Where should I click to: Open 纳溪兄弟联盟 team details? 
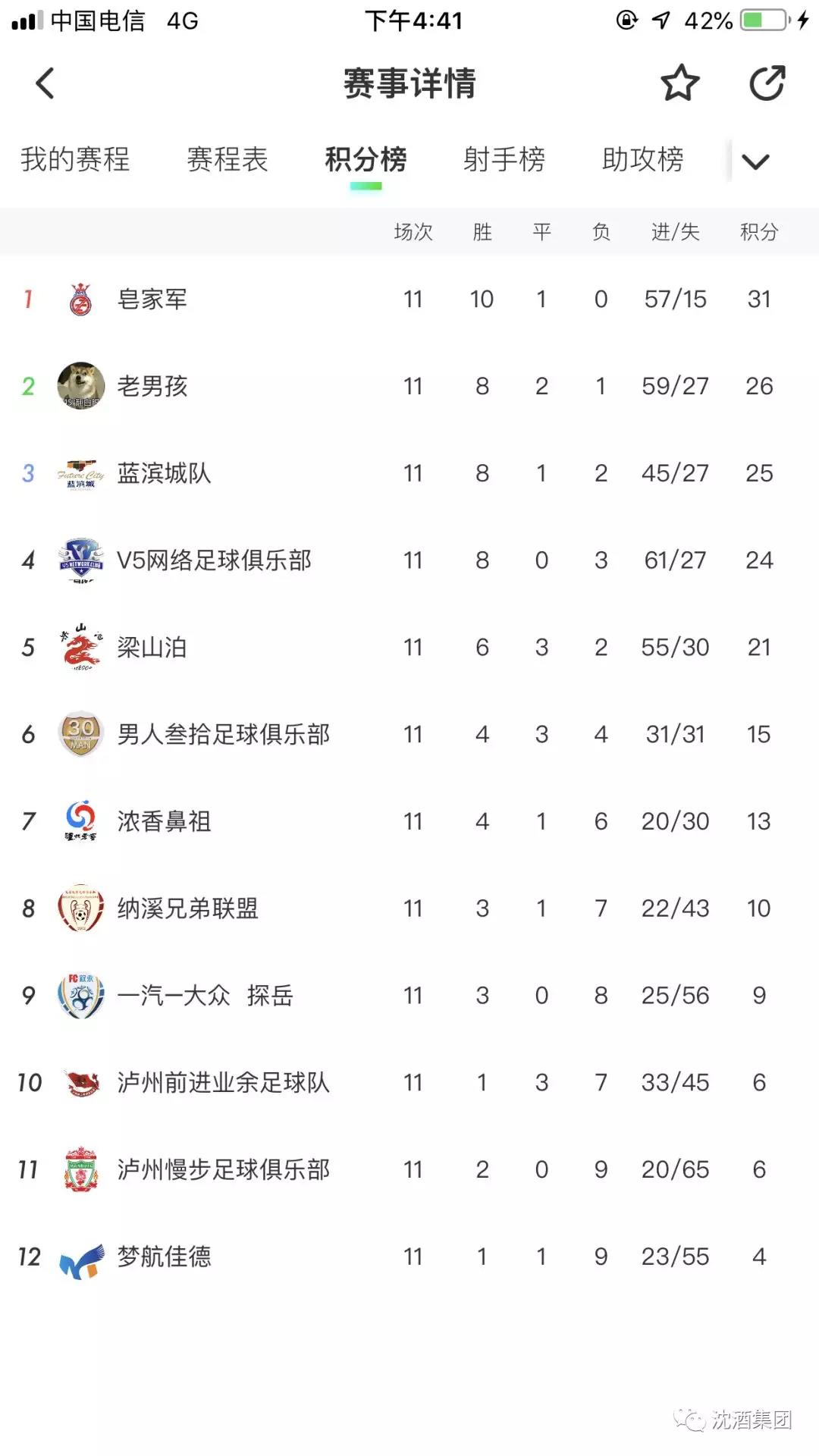(409, 908)
